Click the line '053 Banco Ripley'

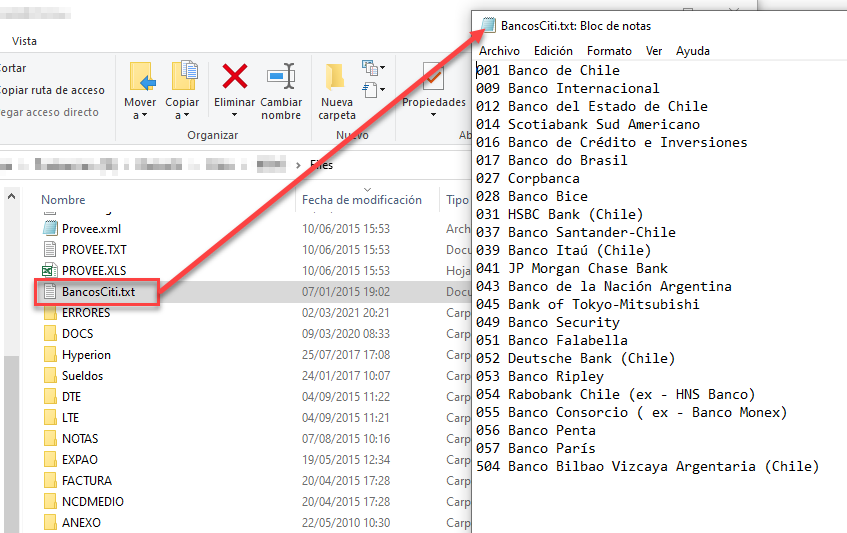pyautogui.click(x=540, y=376)
